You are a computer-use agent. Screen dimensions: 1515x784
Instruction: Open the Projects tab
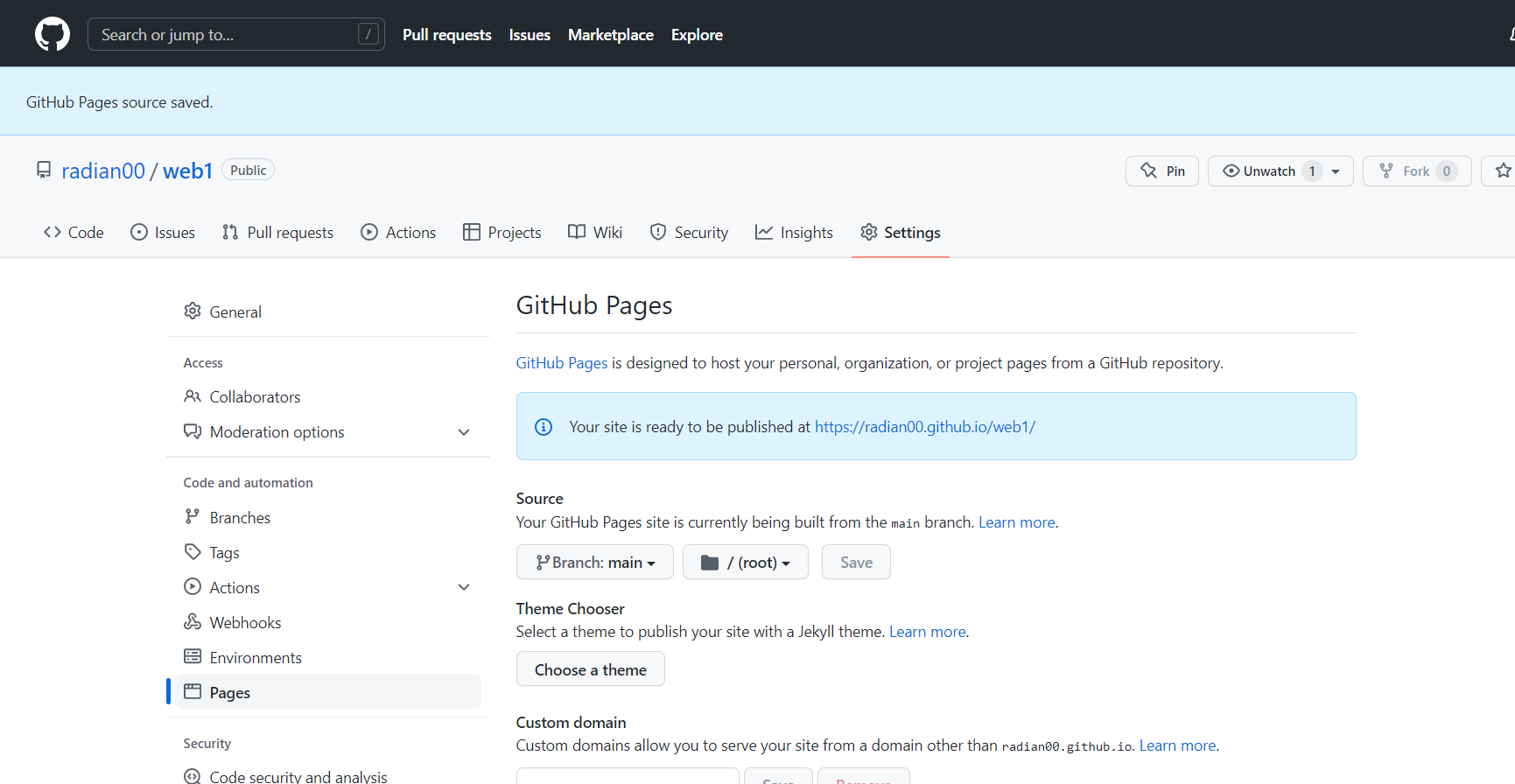[502, 232]
